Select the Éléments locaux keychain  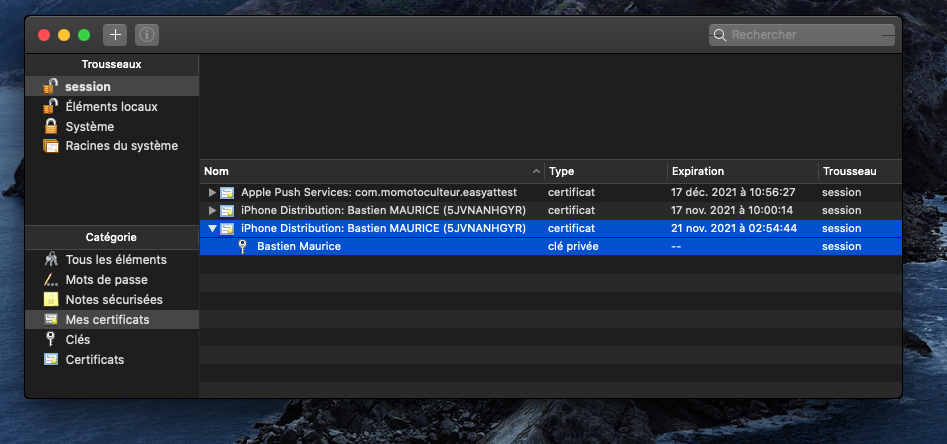111,107
